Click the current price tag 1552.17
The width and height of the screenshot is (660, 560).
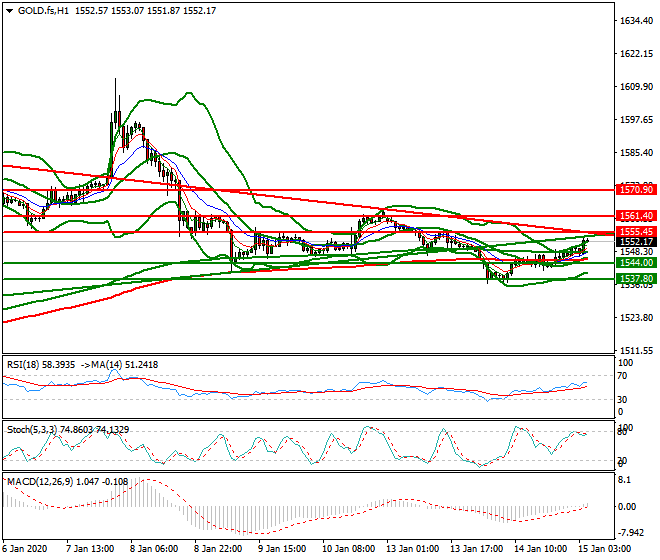tap(636, 242)
